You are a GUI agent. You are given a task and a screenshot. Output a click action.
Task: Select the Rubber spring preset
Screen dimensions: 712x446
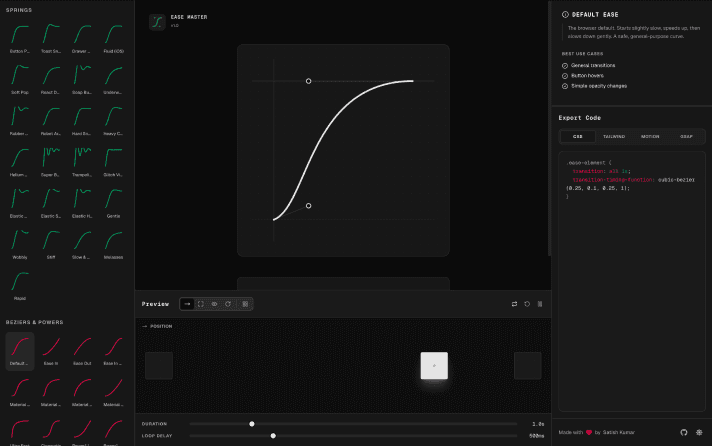20,121
